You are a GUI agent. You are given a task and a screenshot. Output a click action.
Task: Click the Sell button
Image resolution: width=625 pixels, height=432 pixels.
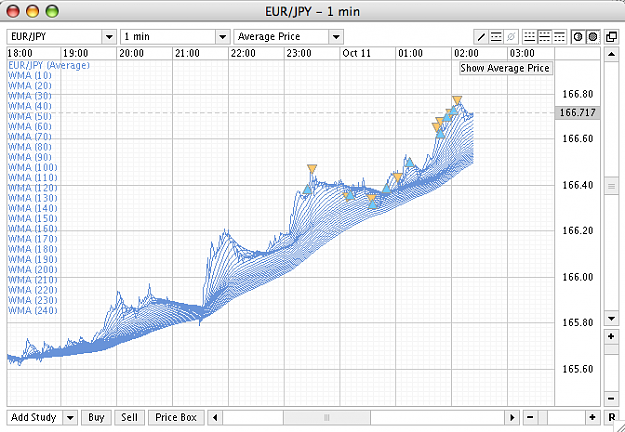130,418
